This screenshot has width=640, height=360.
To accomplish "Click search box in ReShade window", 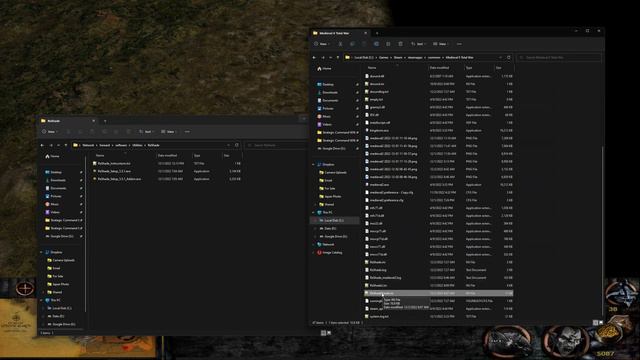I will (276, 145).
